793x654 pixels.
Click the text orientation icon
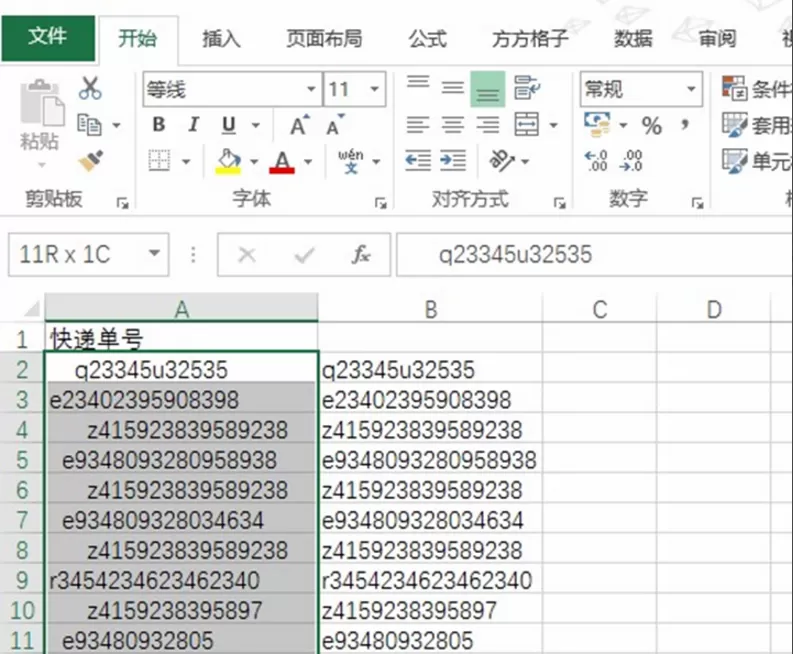pos(502,161)
